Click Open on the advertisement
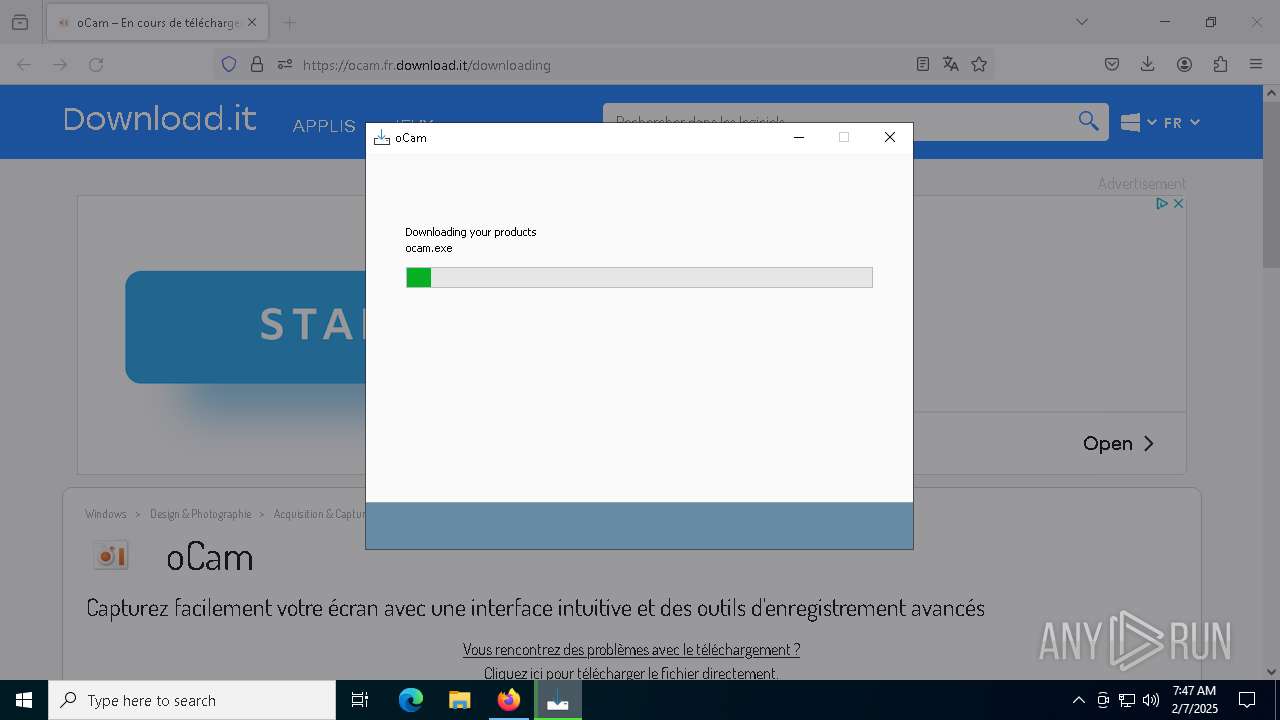The height and width of the screenshot is (720, 1280). click(x=1118, y=443)
